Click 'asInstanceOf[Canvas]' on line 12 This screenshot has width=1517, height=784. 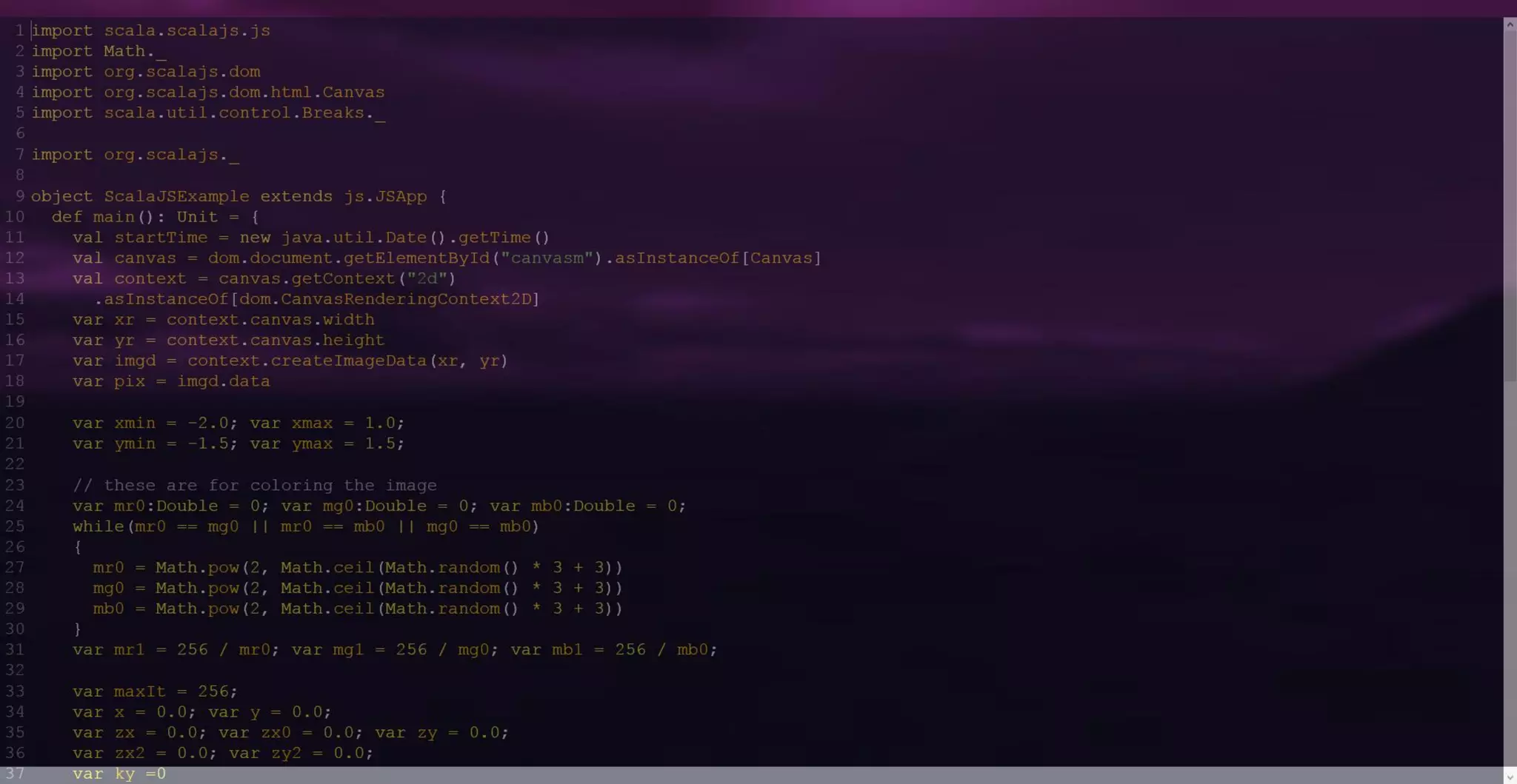pos(718,258)
